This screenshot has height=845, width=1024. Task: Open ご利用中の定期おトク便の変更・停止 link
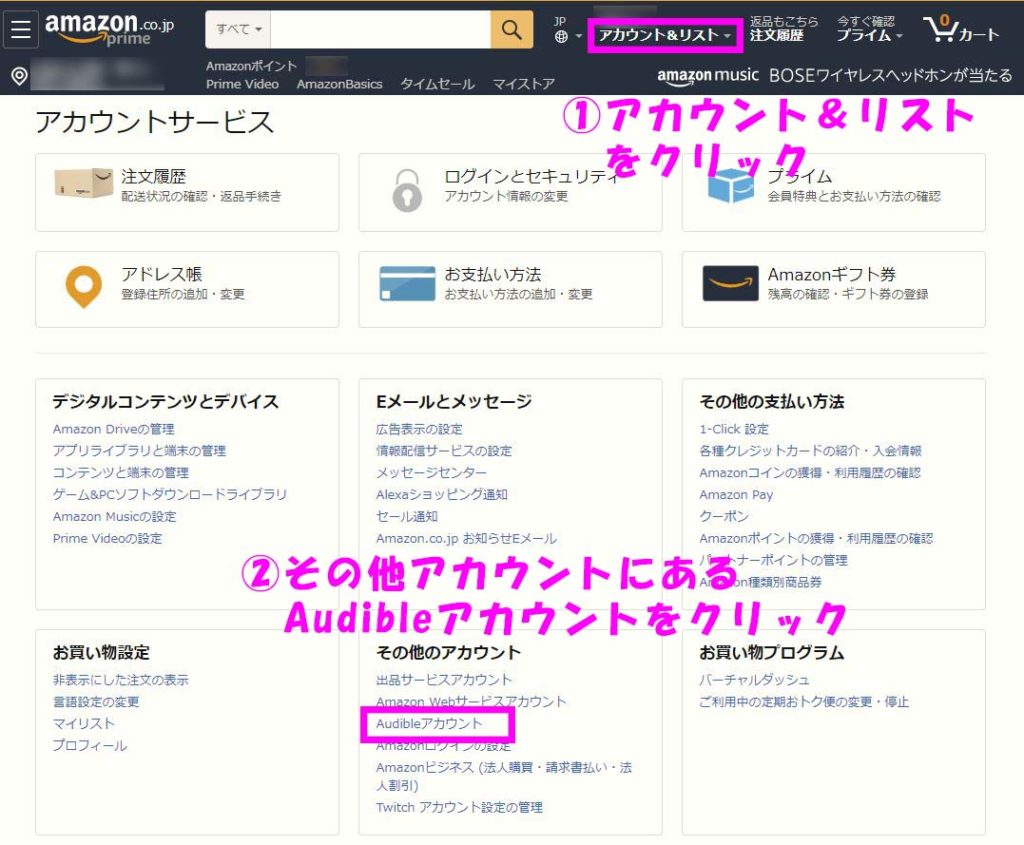point(804,702)
